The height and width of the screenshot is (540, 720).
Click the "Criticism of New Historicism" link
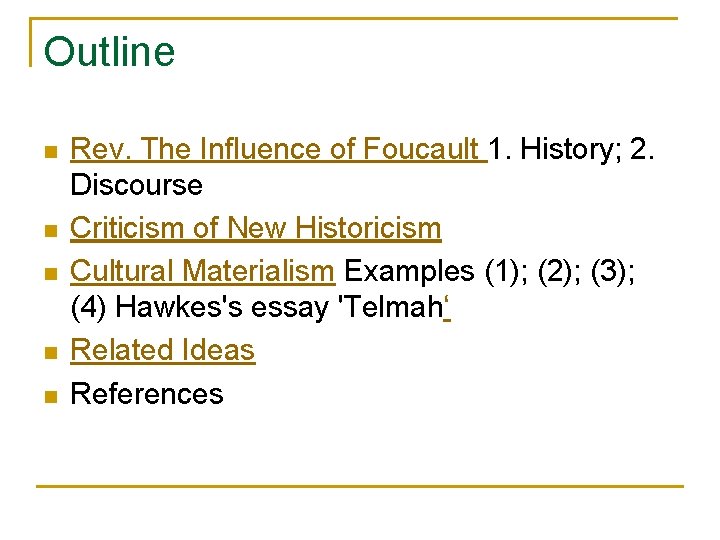256,228
